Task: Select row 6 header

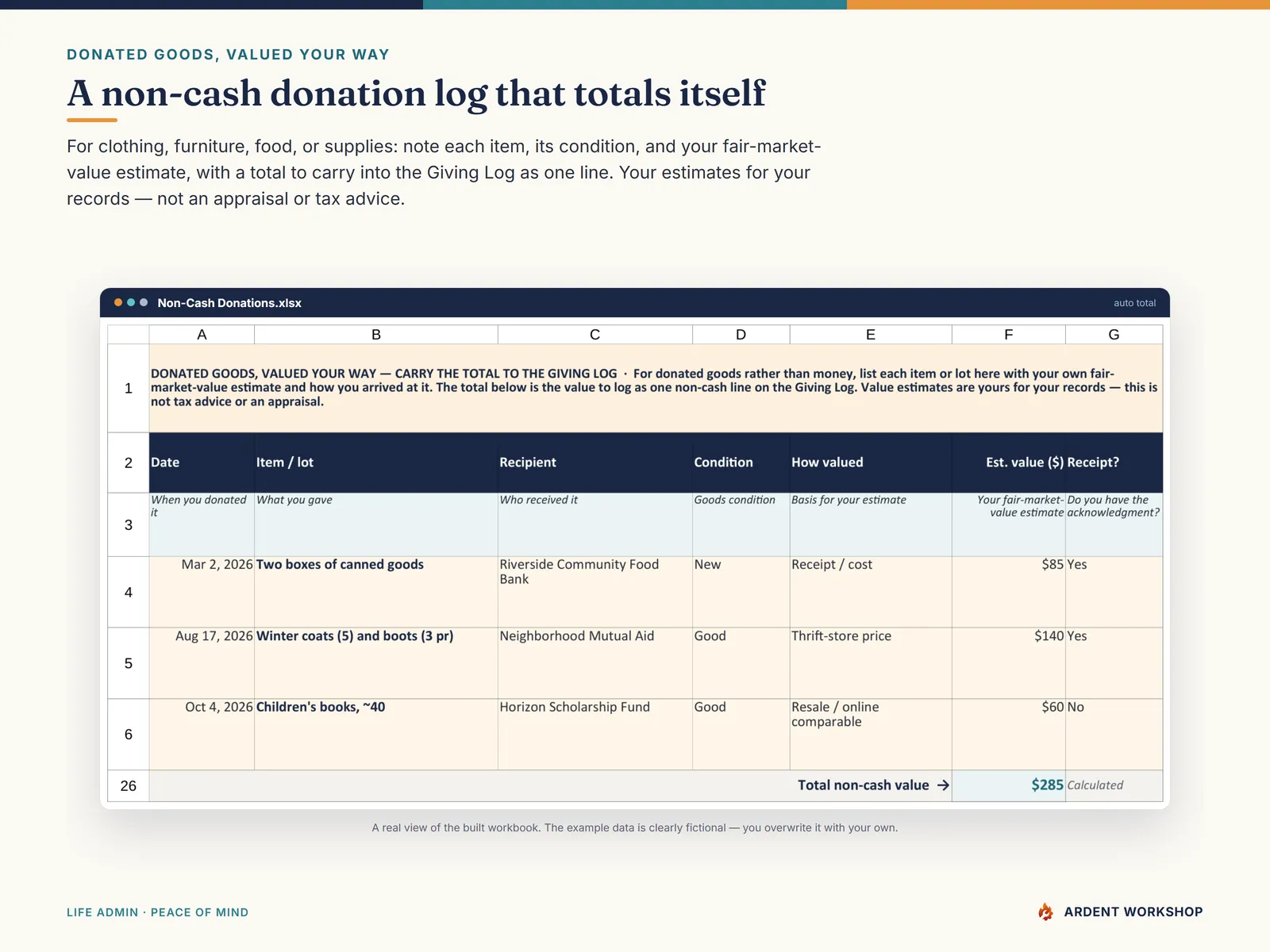Action: (x=129, y=735)
